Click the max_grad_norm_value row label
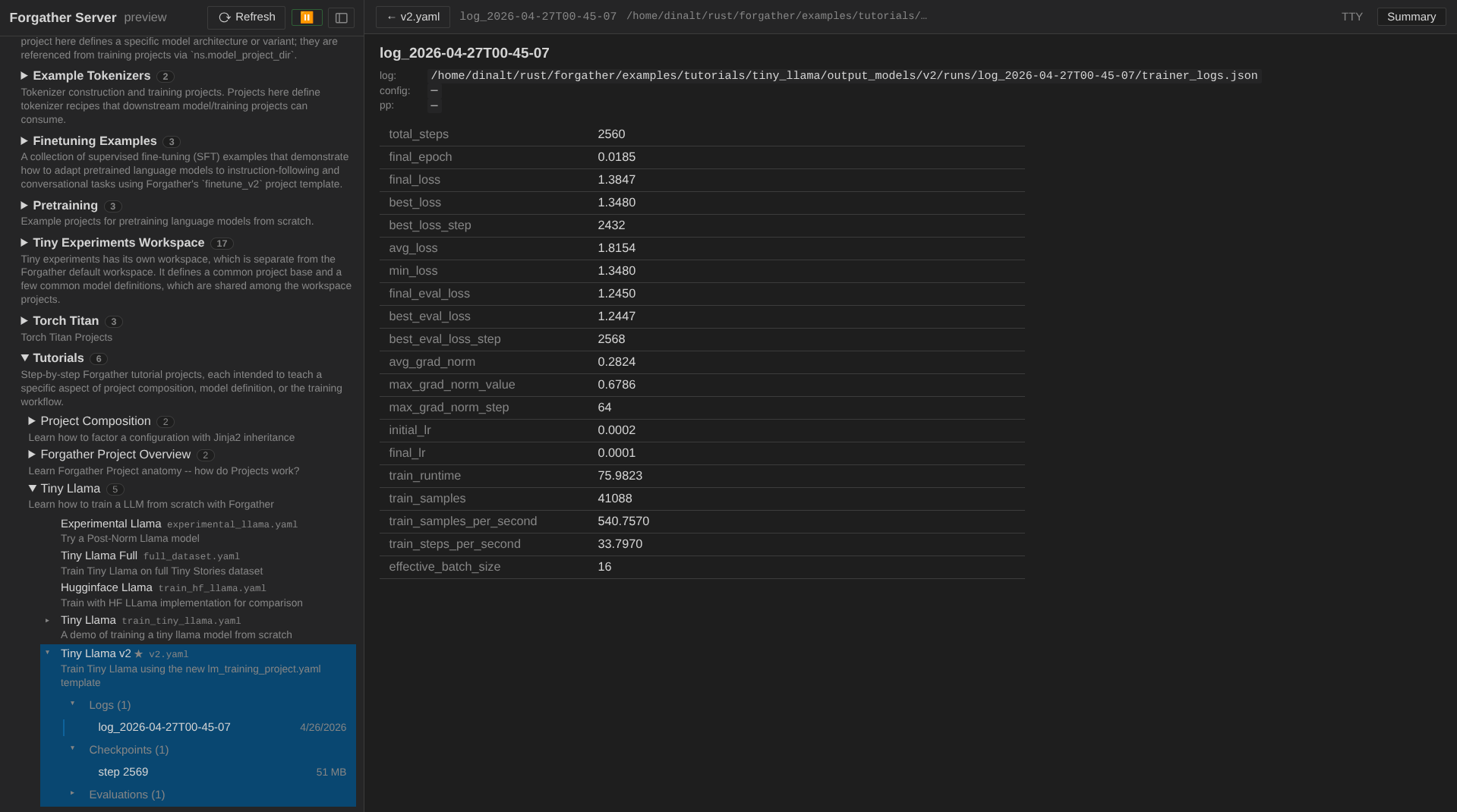Screen dimensions: 1457x812 pos(452,385)
